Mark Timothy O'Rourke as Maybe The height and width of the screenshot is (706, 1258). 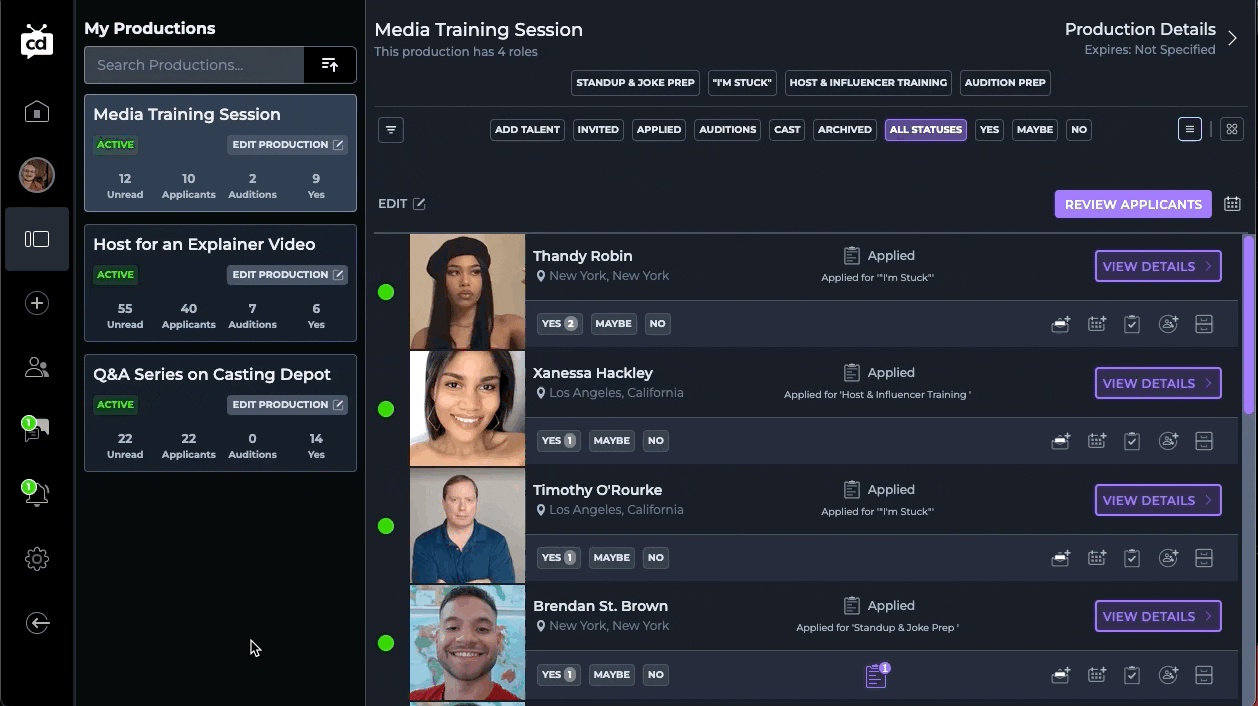point(613,558)
